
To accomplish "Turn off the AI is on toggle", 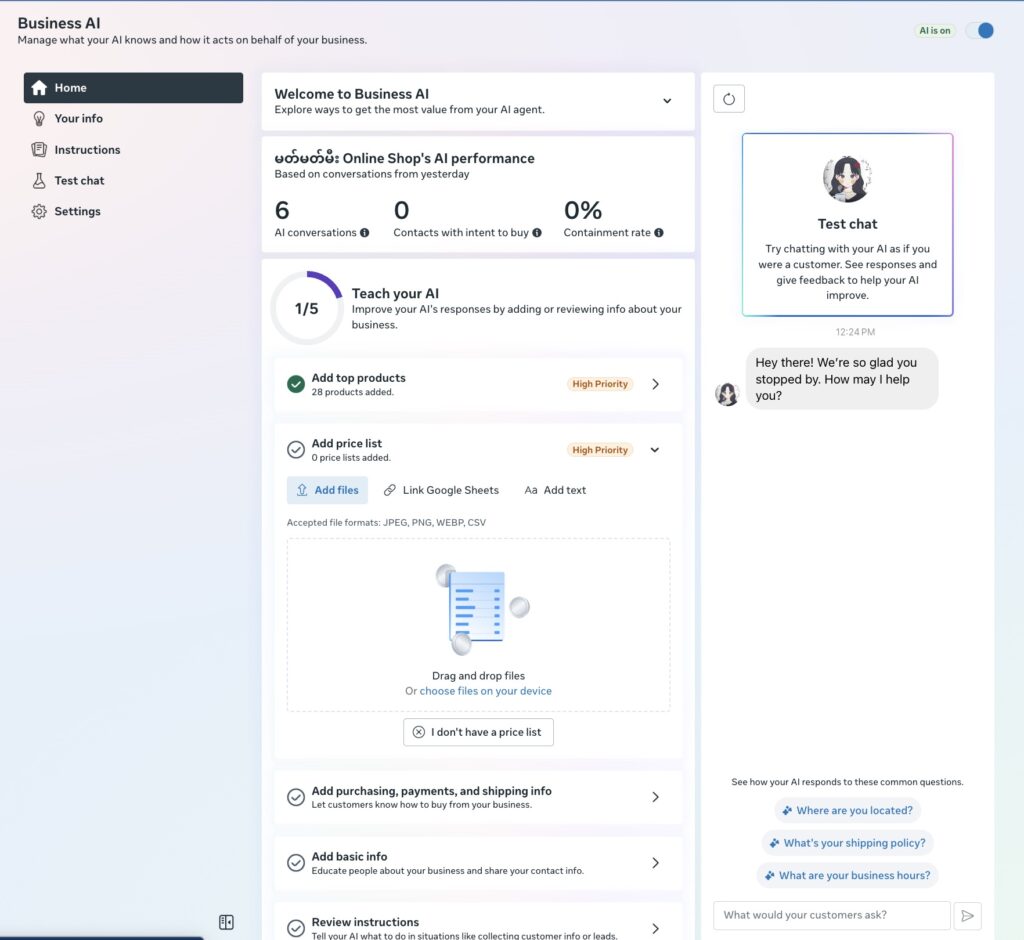I will point(979,31).
